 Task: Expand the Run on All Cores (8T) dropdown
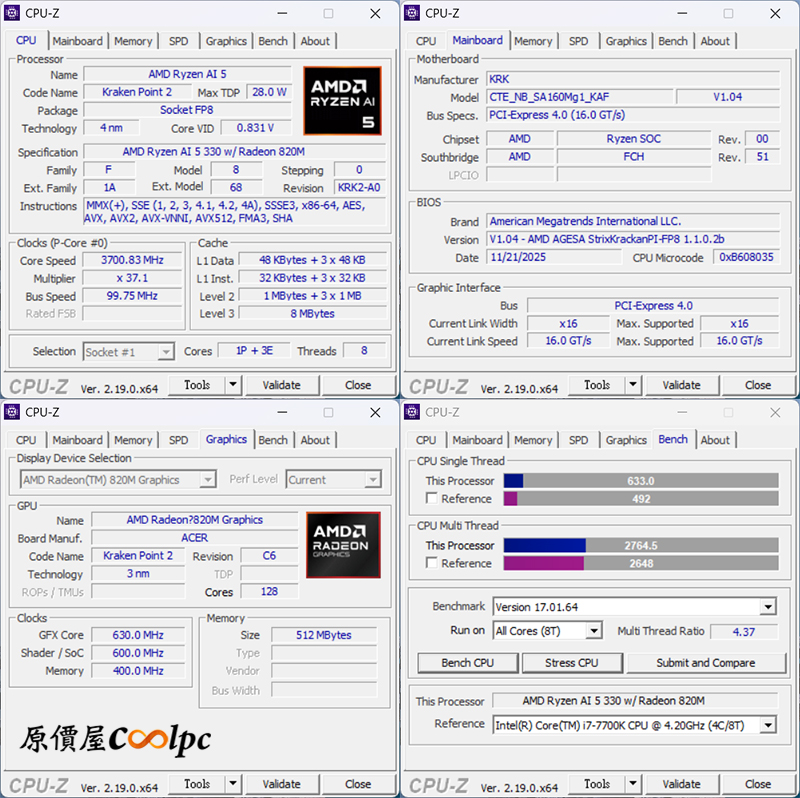click(x=593, y=631)
